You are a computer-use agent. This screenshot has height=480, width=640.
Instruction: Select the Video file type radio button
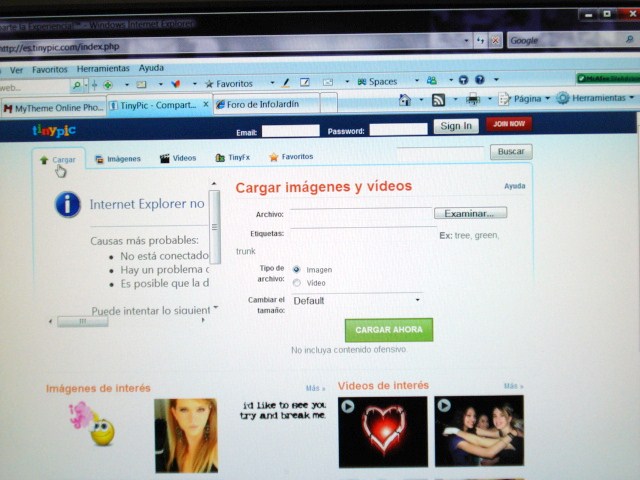coord(297,283)
